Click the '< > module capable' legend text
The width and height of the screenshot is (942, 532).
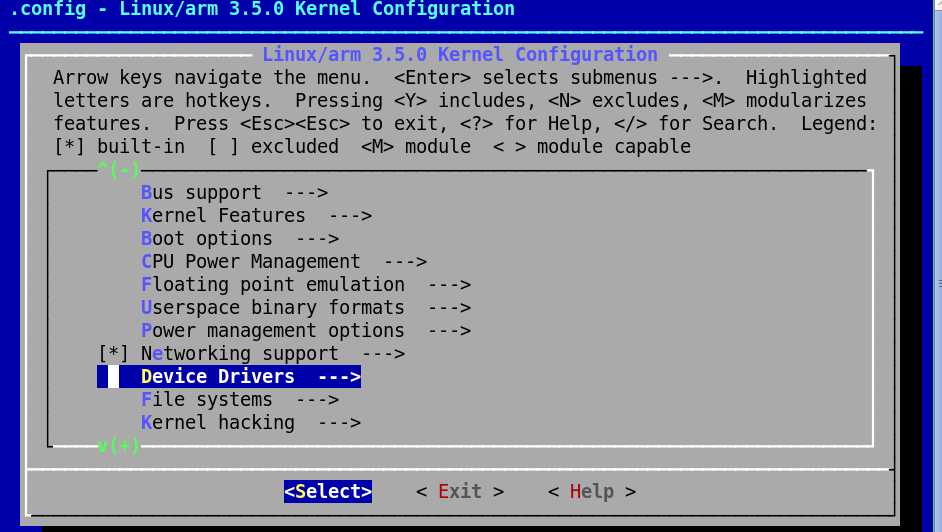[x=592, y=147]
